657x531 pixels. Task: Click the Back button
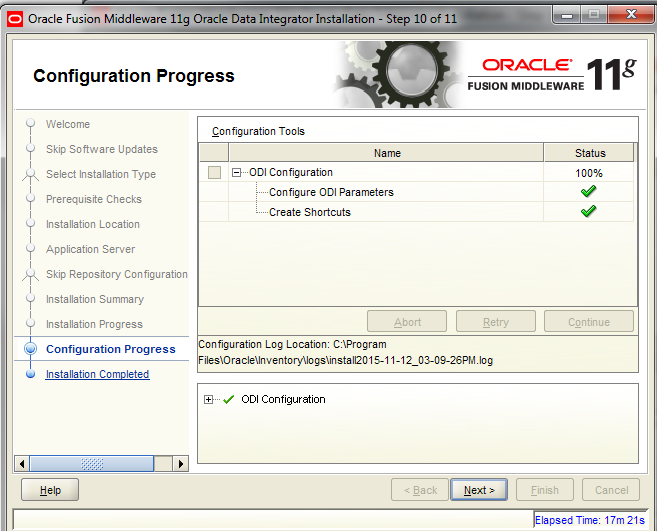(x=420, y=490)
